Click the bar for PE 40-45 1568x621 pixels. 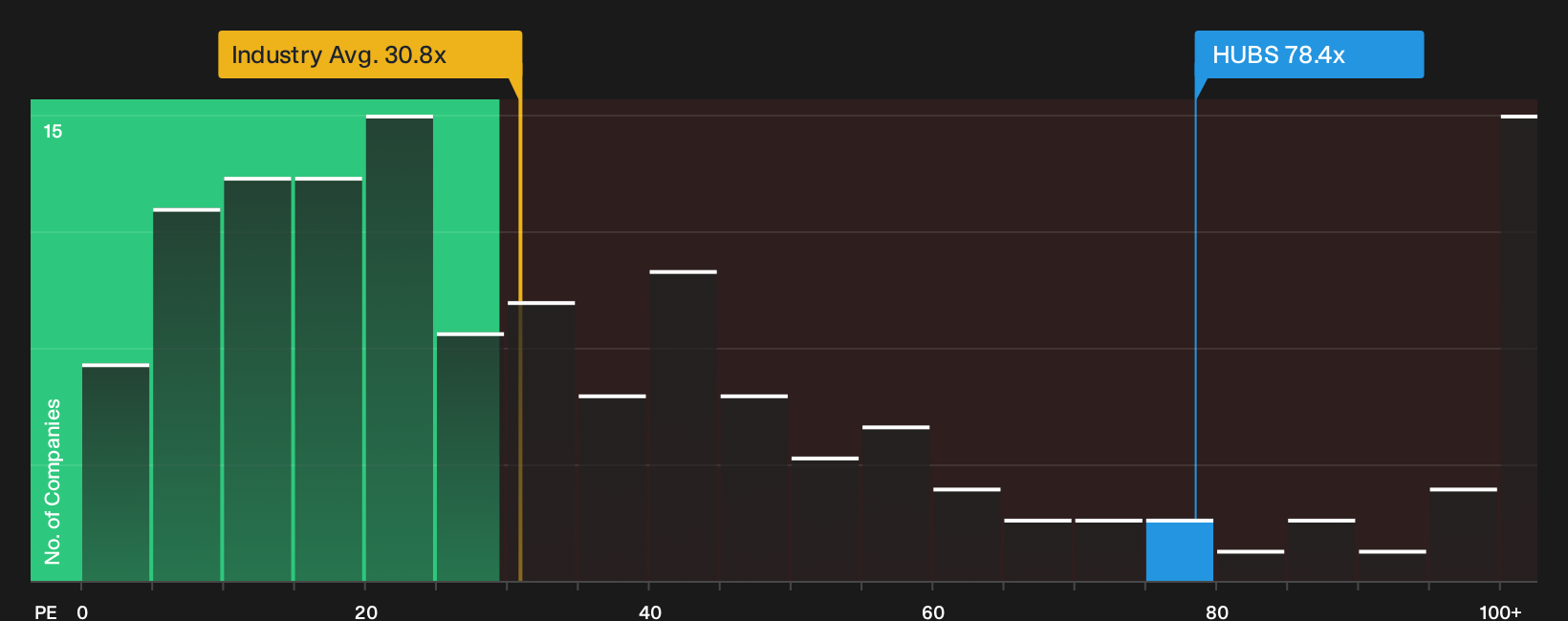coord(684,425)
